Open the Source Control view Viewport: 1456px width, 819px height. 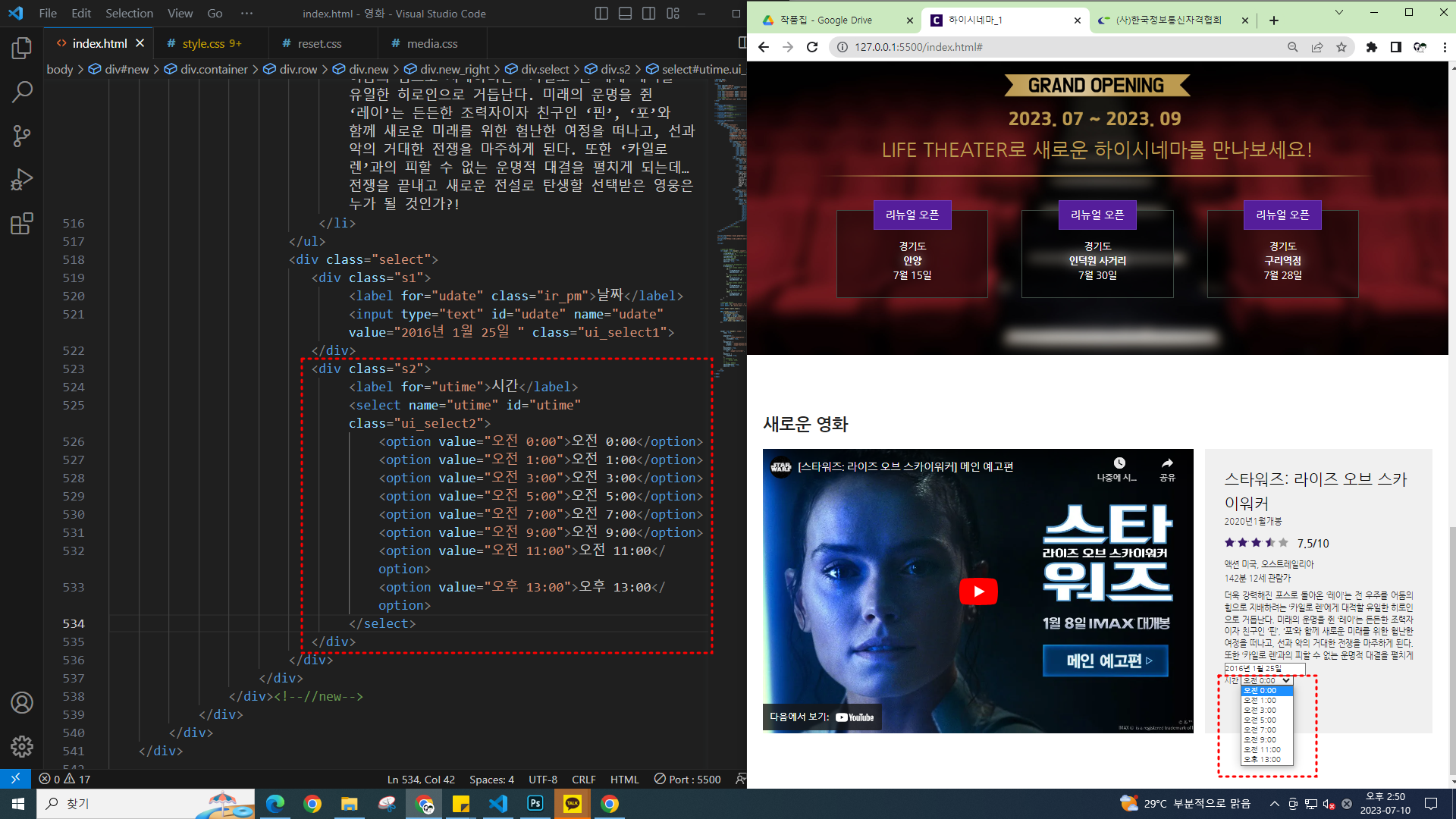click(x=22, y=136)
